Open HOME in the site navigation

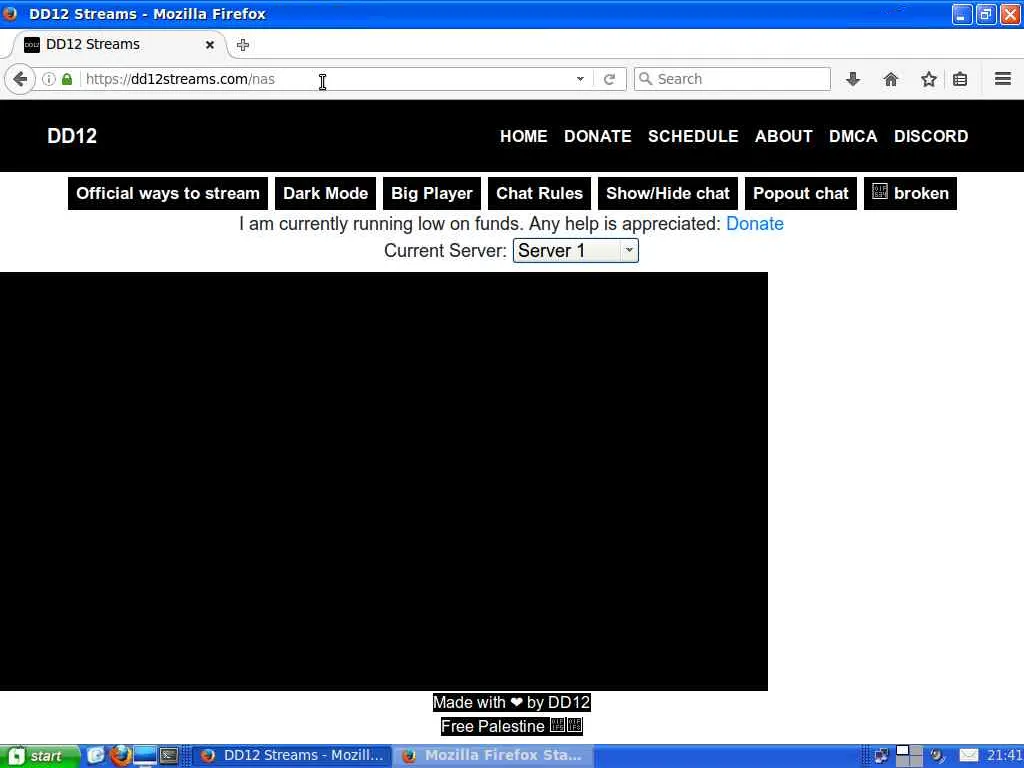(524, 136)
